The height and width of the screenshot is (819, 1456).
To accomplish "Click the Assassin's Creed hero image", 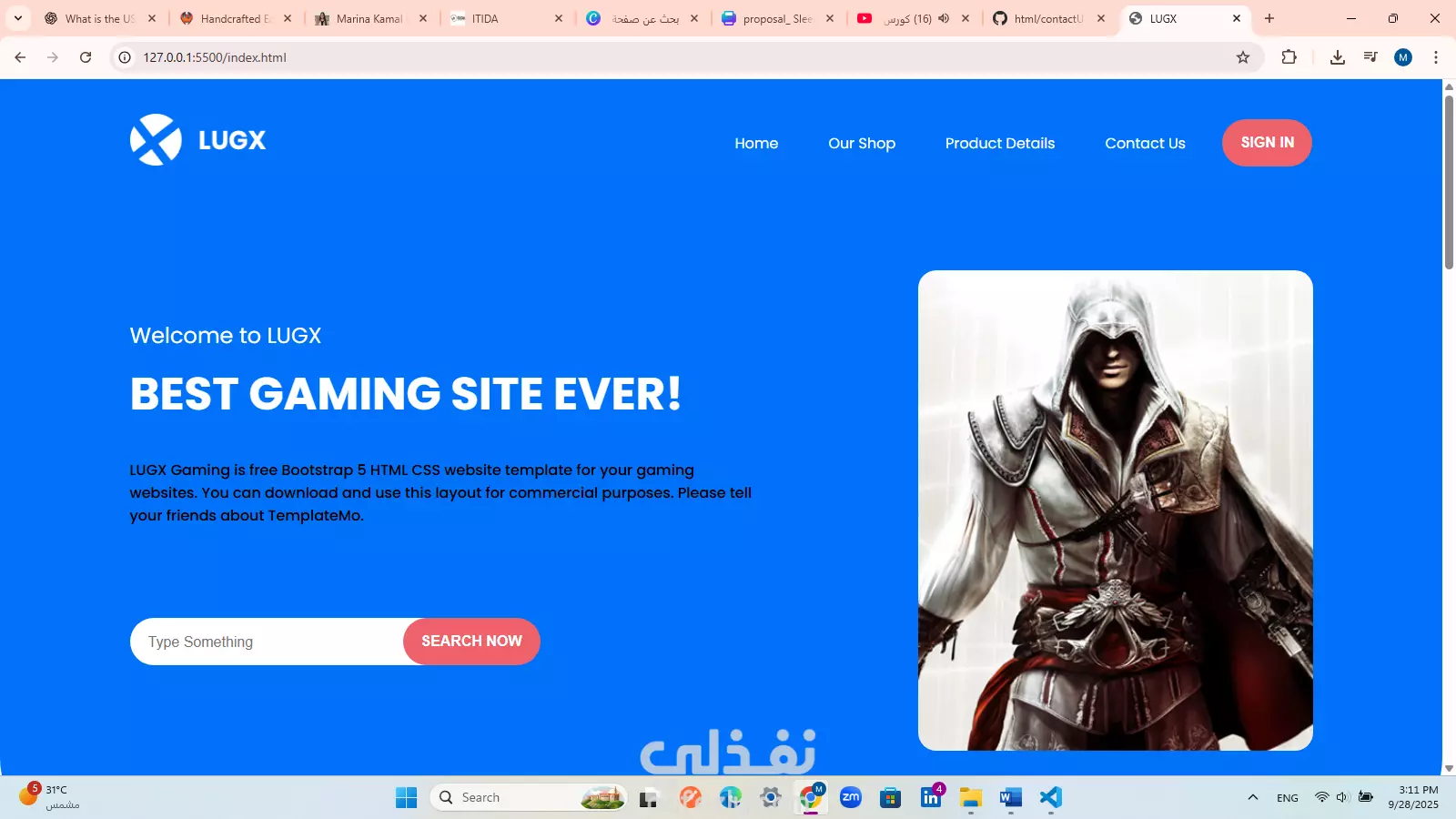I will pyautogui.click(x=1116, y=511).
